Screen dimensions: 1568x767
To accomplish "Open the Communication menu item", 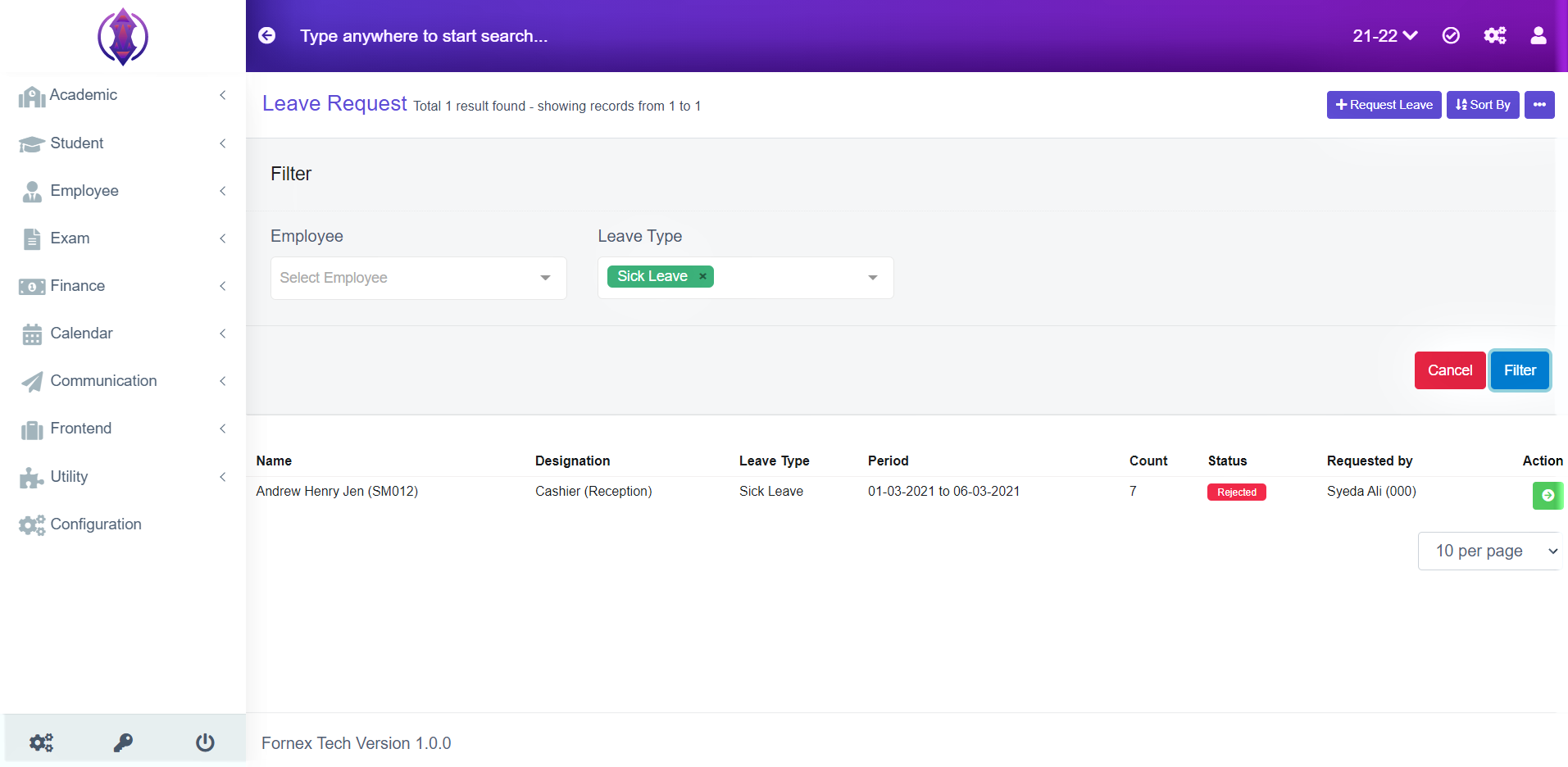I will [123, 381].
